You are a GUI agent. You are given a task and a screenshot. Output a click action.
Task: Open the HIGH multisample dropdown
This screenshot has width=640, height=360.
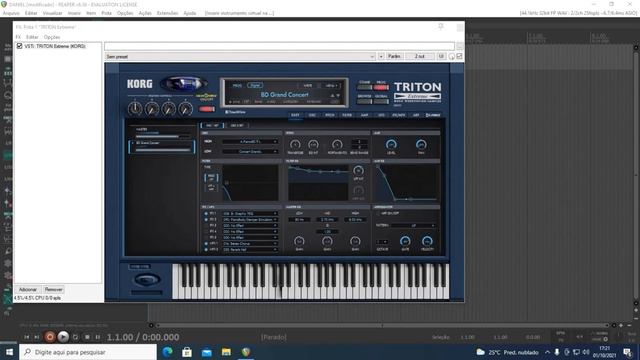[x=250, y=142]
